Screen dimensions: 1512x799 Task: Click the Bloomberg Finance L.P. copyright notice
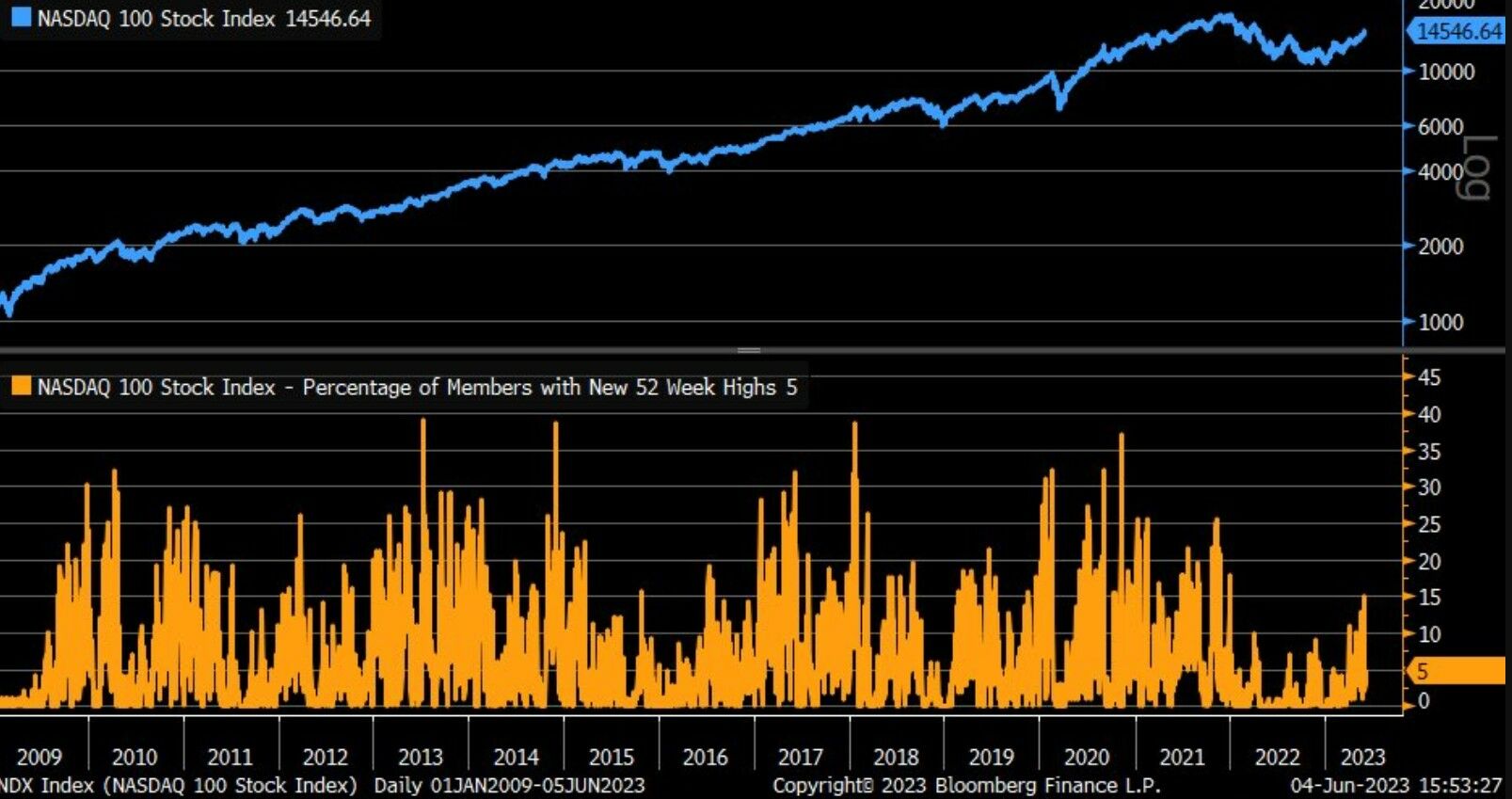click(x=966, y=785)
